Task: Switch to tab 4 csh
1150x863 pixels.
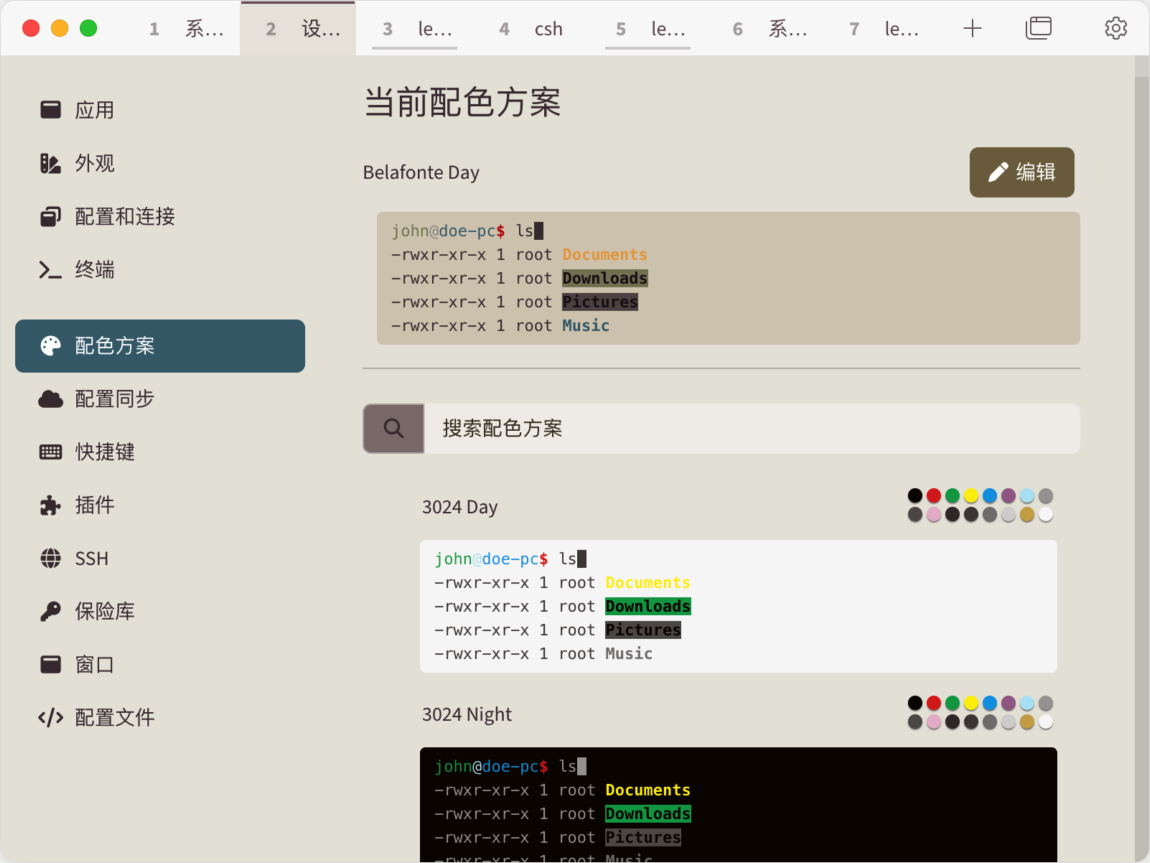Action: tap(532, 29)
